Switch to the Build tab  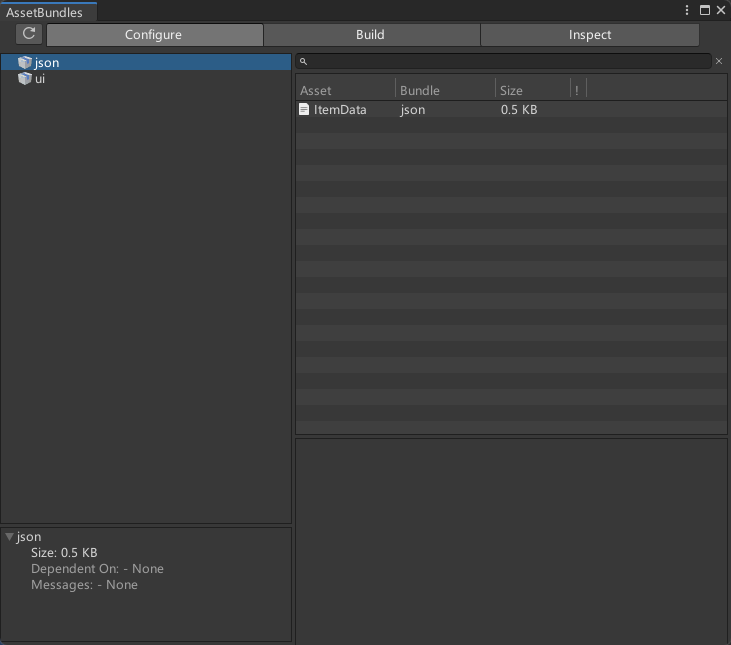click(x=371, y=35)
